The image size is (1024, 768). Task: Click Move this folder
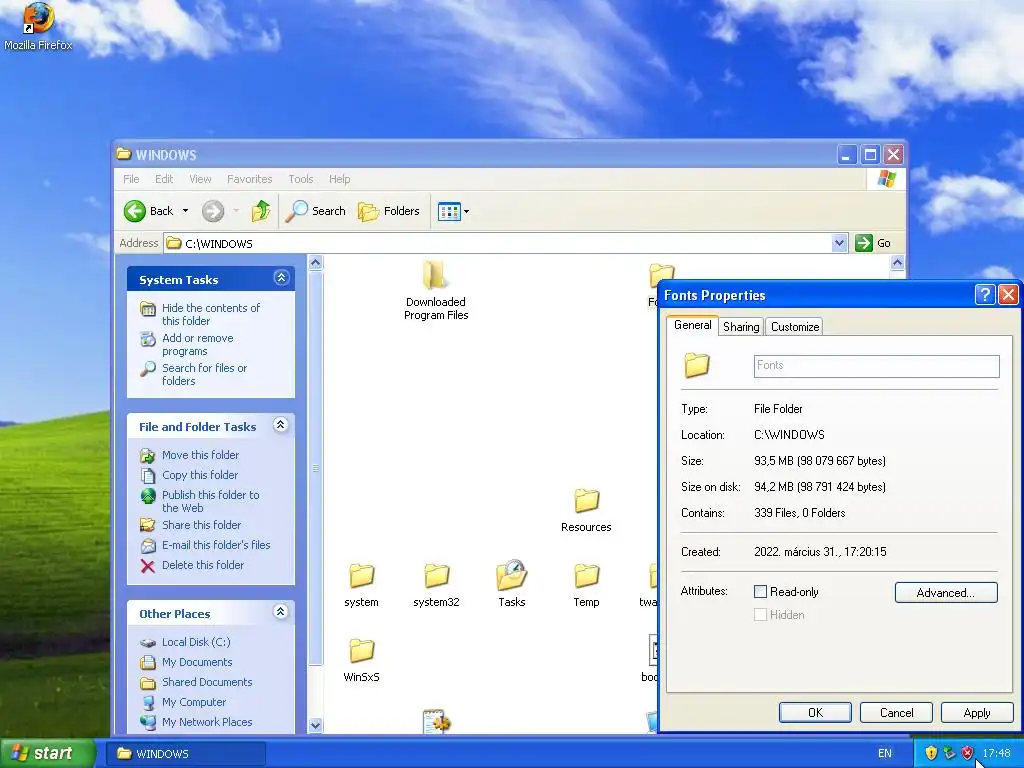(200, 455)
